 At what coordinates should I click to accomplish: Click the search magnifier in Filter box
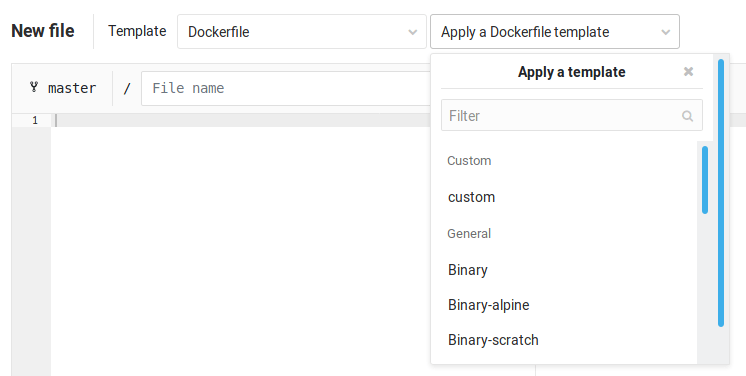tap(687, 116)
